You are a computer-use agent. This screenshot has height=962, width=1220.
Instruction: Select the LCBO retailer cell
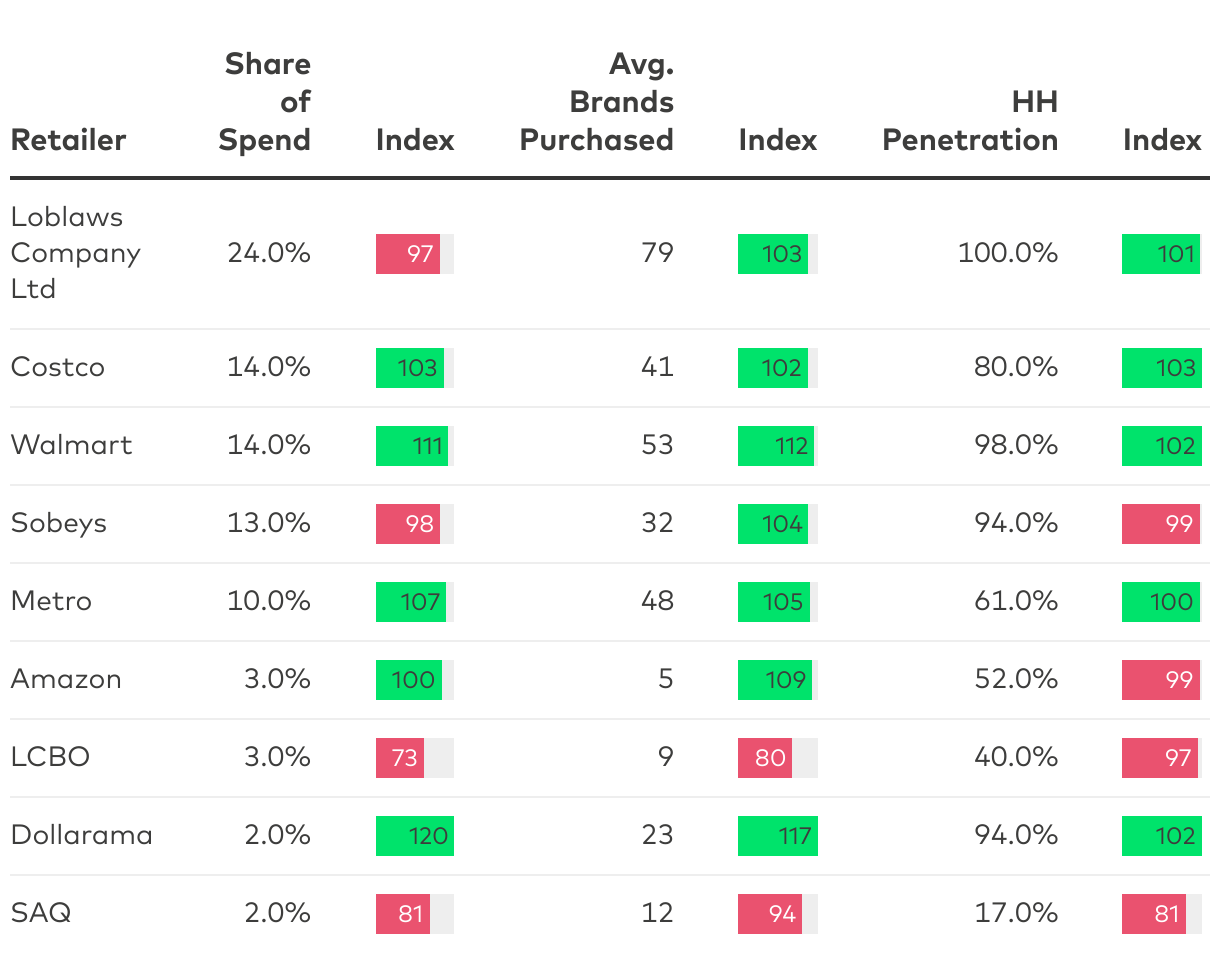click(50, 757)
